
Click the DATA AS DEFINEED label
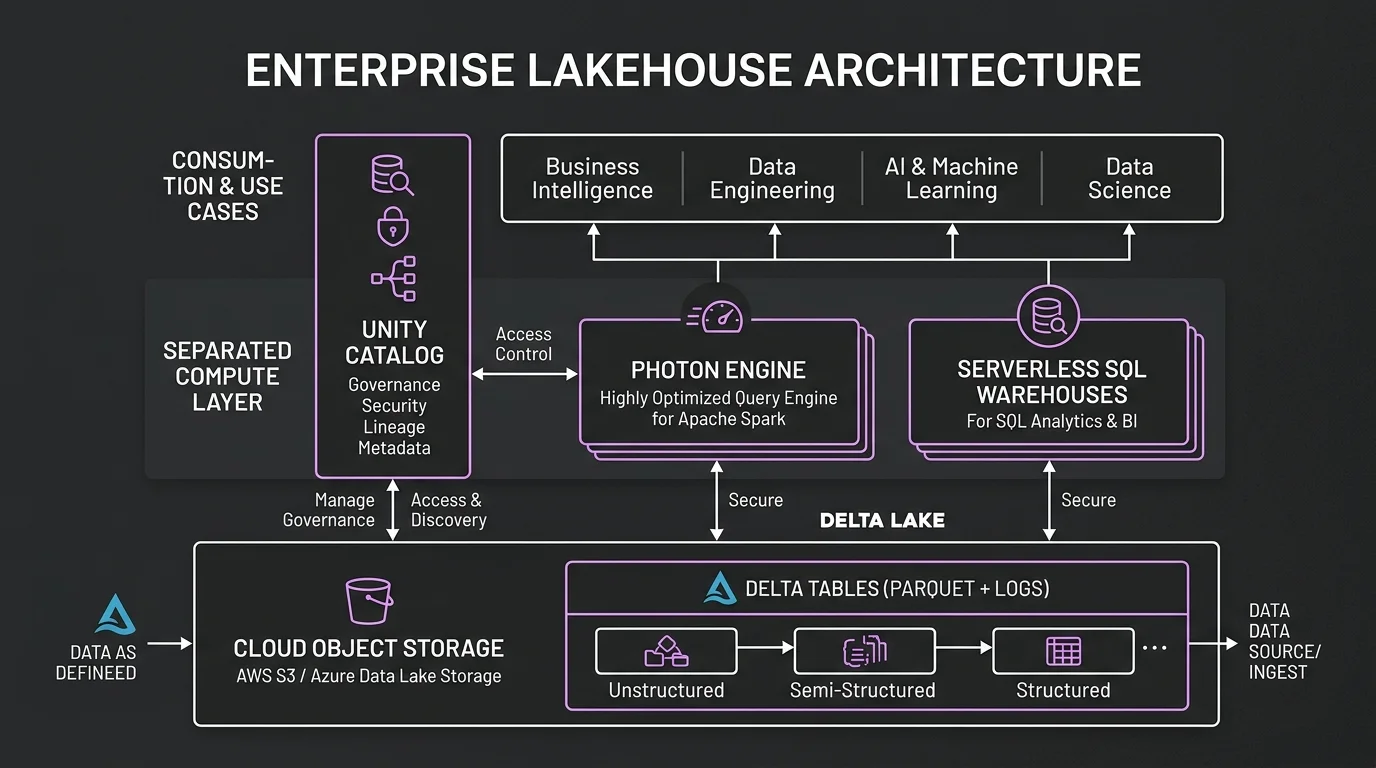point(96,662)
